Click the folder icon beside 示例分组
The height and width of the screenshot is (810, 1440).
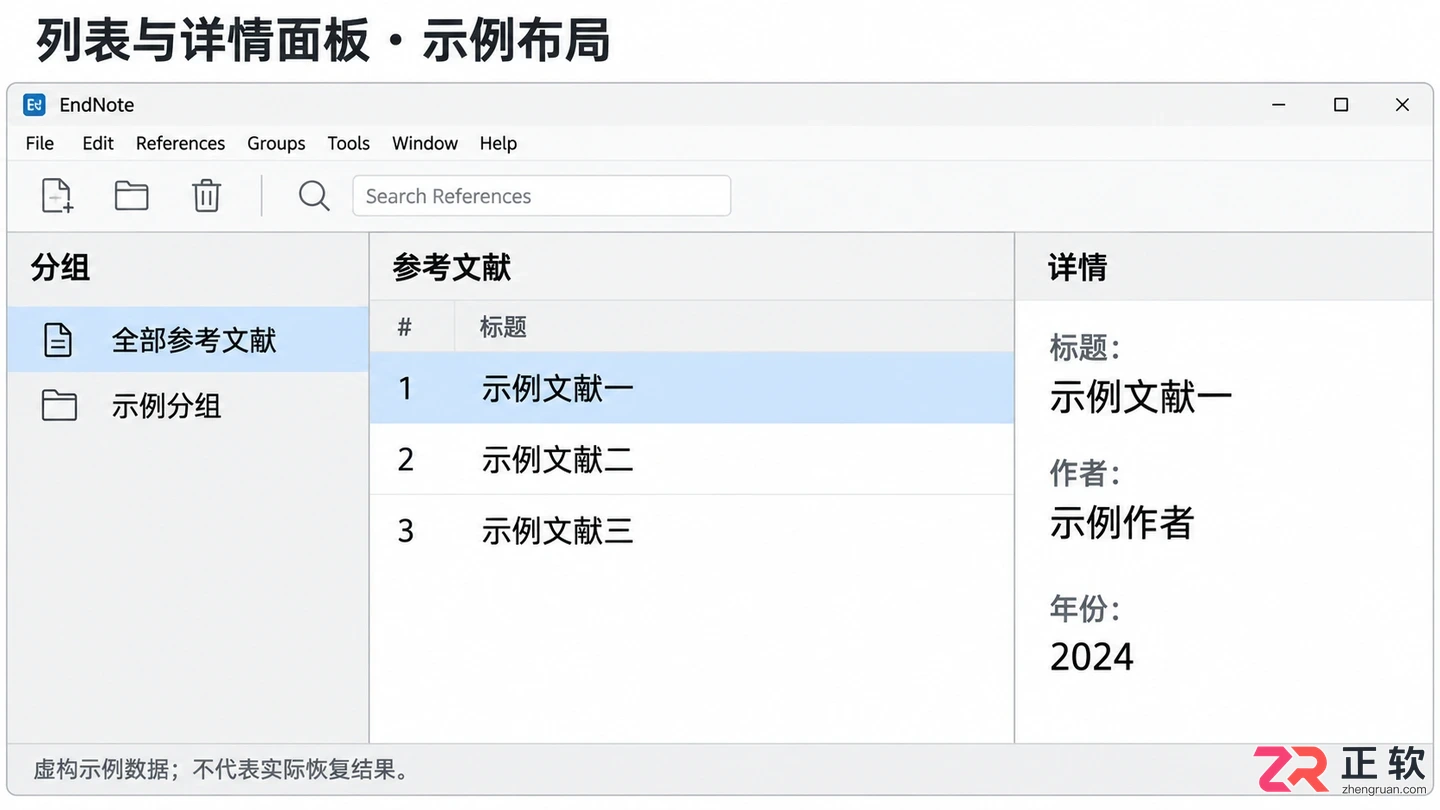coord(59,405)
